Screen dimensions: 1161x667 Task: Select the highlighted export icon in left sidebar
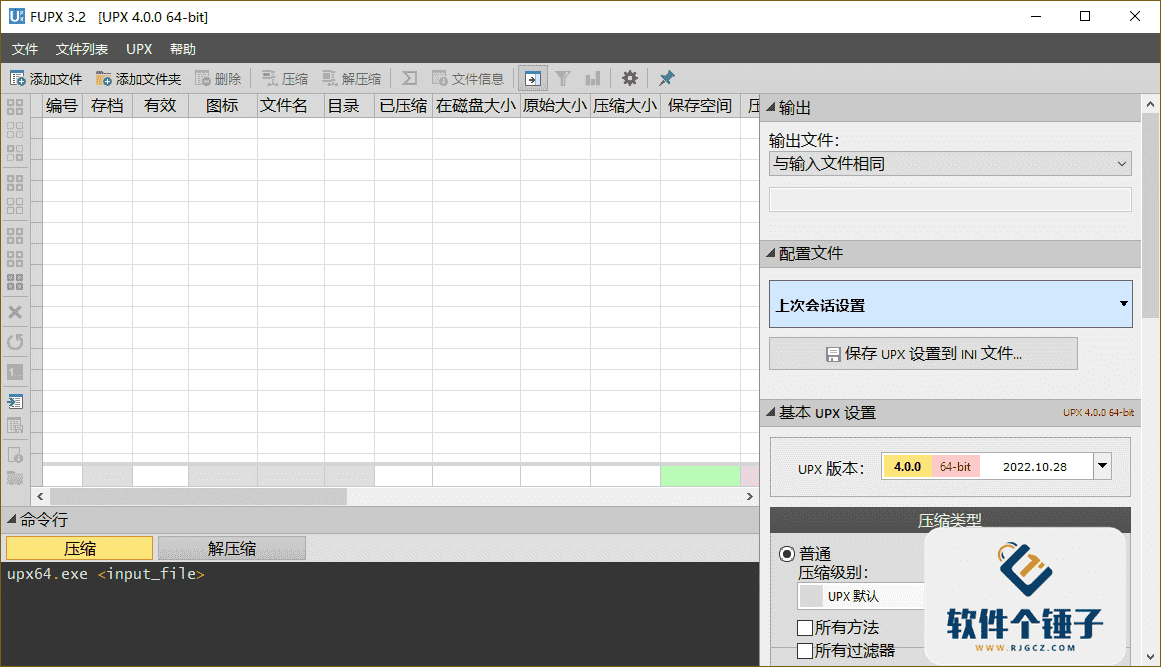coord(14,401)
